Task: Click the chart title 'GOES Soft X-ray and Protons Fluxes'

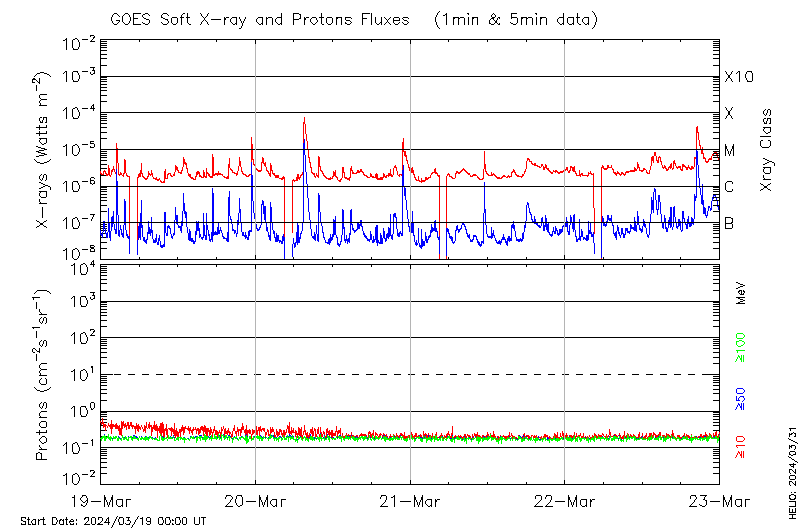Action: coord(262,19)
